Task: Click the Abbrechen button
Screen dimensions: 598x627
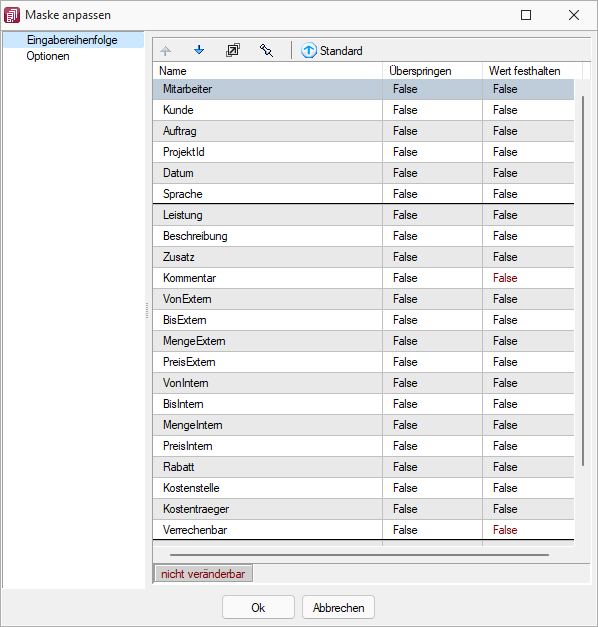Action: (338, 607)
